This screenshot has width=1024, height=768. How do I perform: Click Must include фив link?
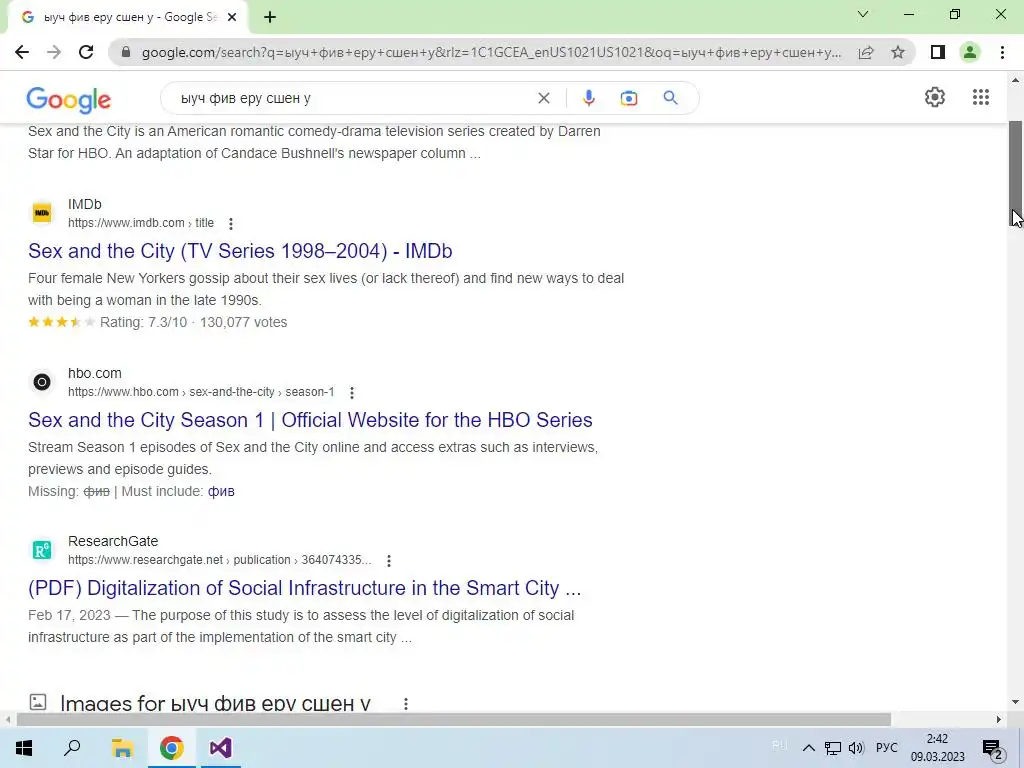221,491
